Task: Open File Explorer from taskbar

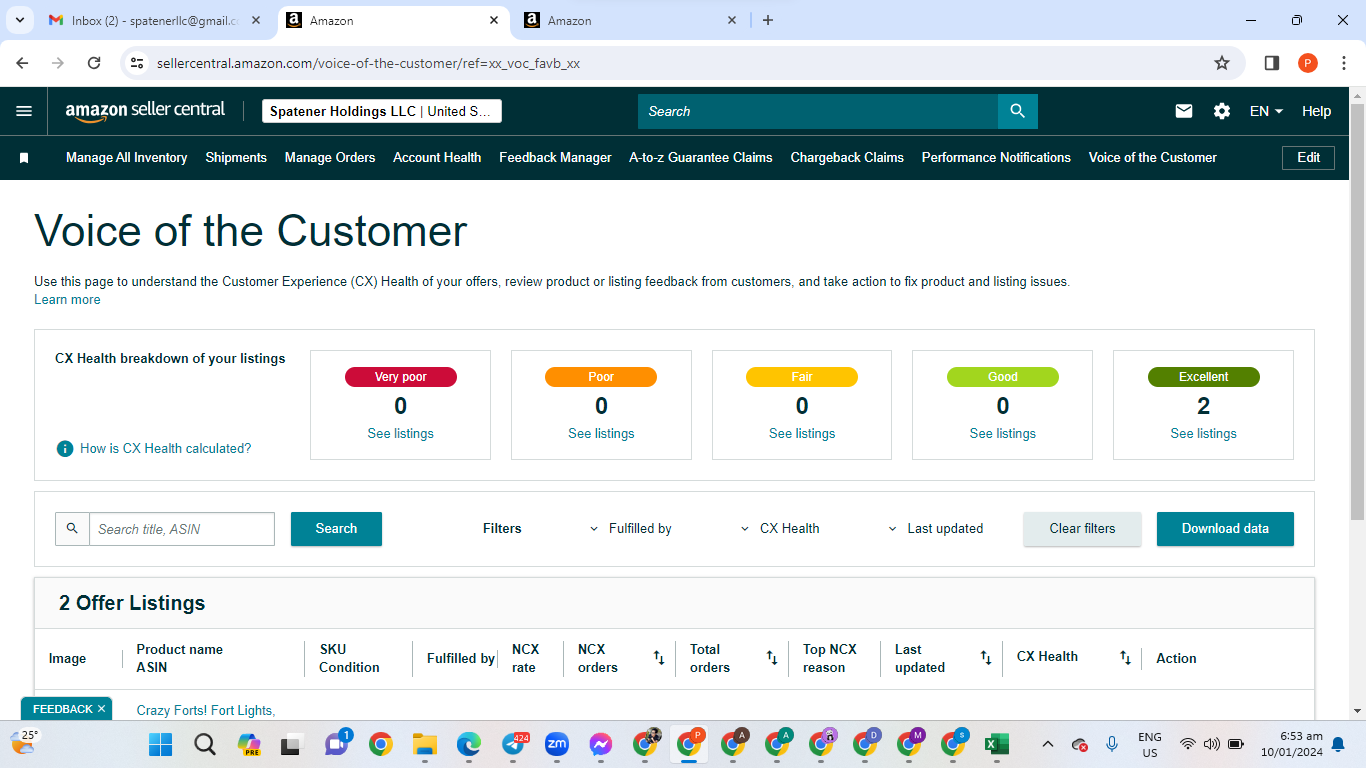Action: click(x=425, y=744)
